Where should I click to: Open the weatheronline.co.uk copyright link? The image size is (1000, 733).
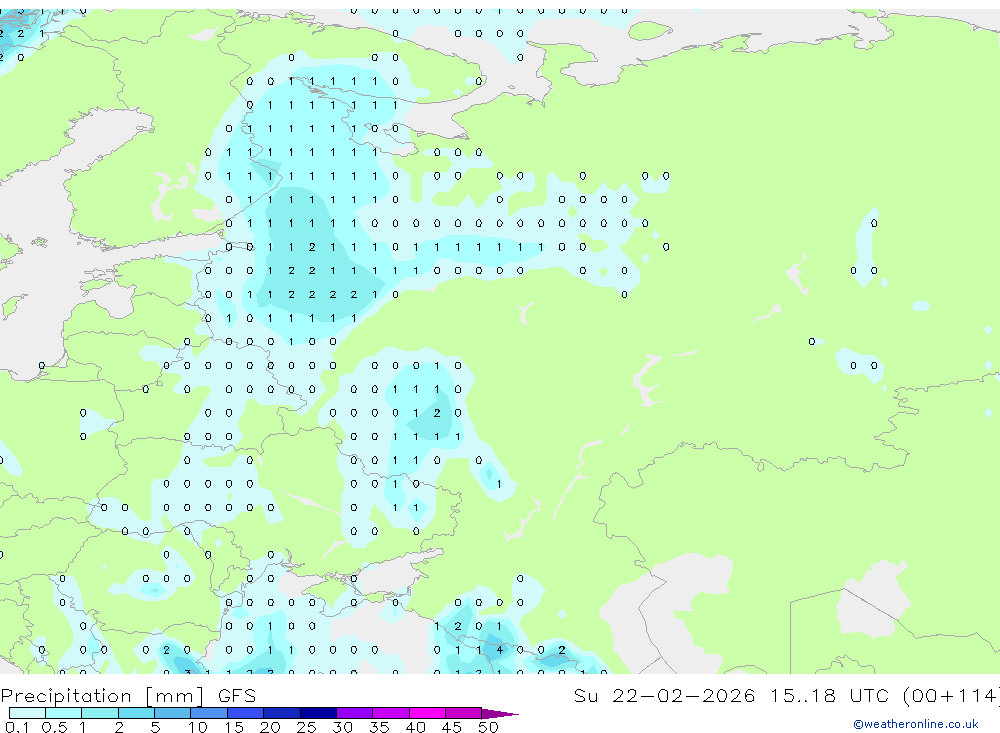click(x=916, y=724)
